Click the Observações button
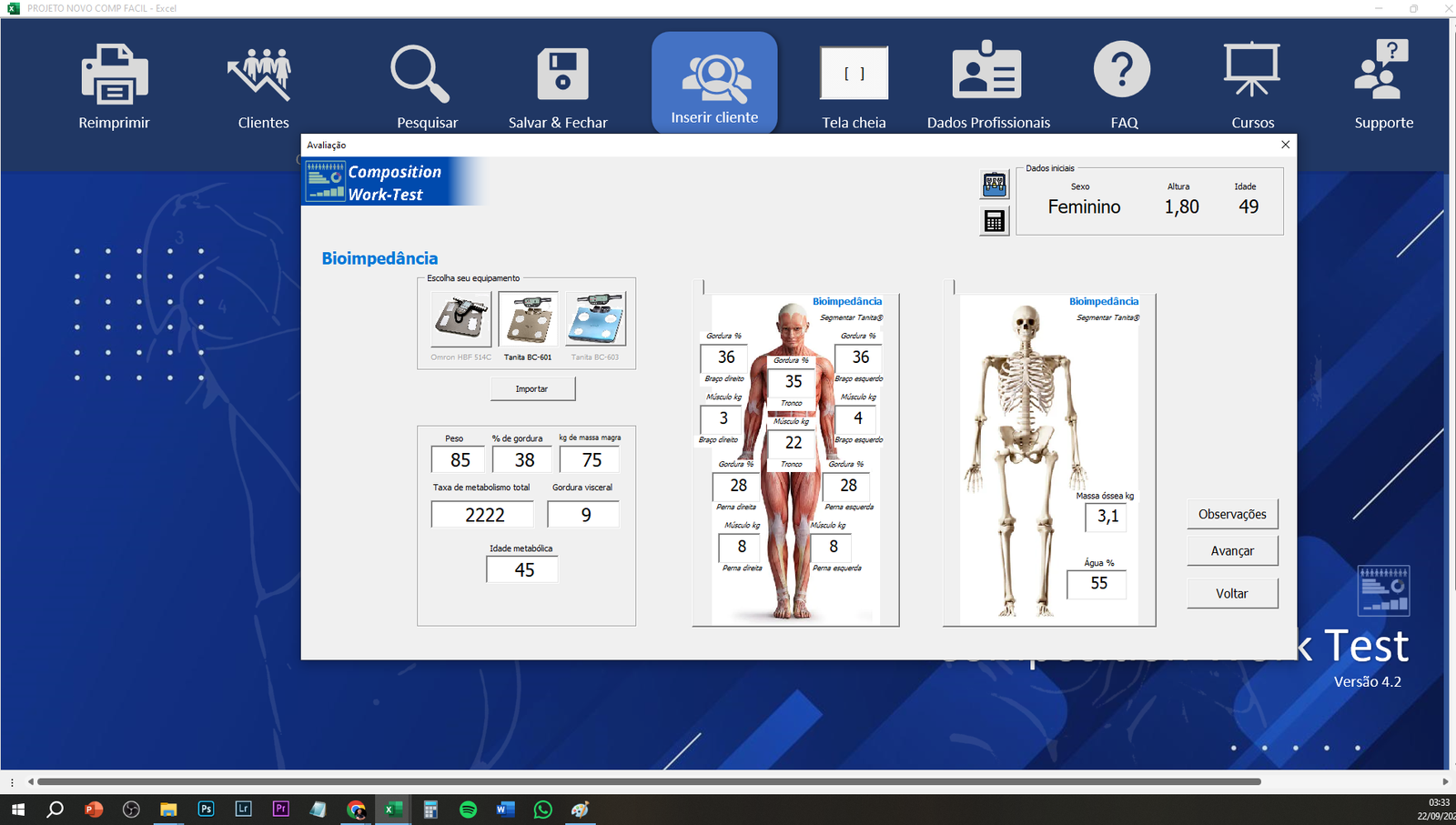The height and width of the screenshot is (825, 1456). (x=1232, y=514)
